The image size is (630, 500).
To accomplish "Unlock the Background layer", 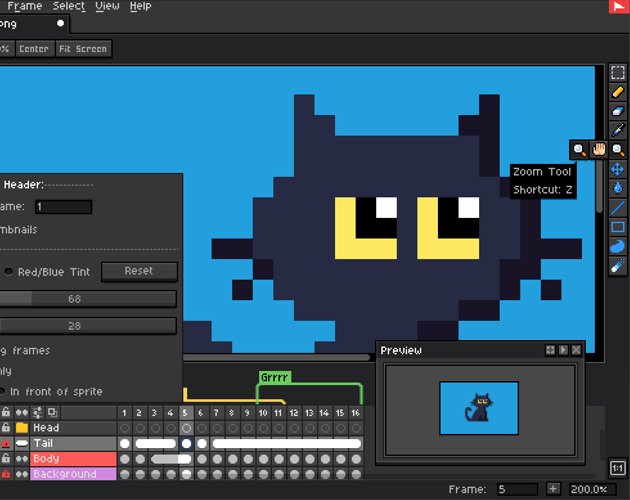I will coord(6,474).
